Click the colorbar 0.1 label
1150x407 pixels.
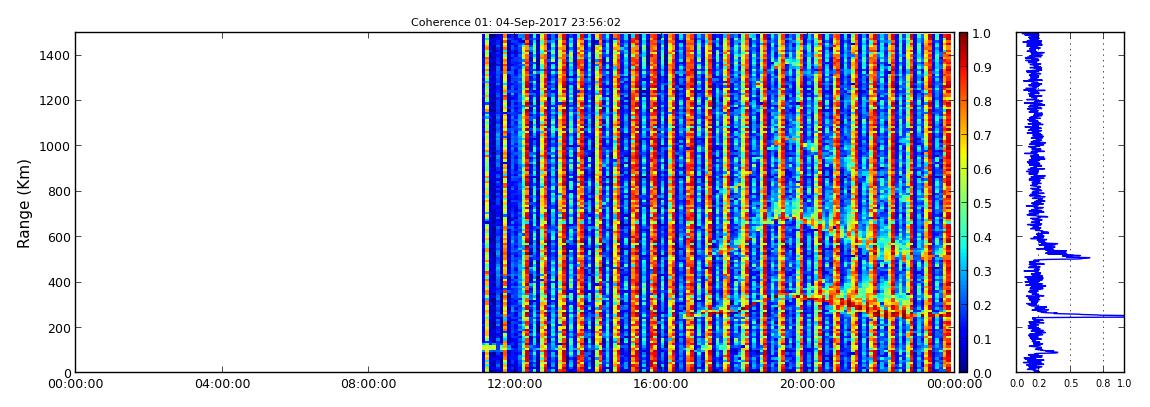tap(981, 339)
